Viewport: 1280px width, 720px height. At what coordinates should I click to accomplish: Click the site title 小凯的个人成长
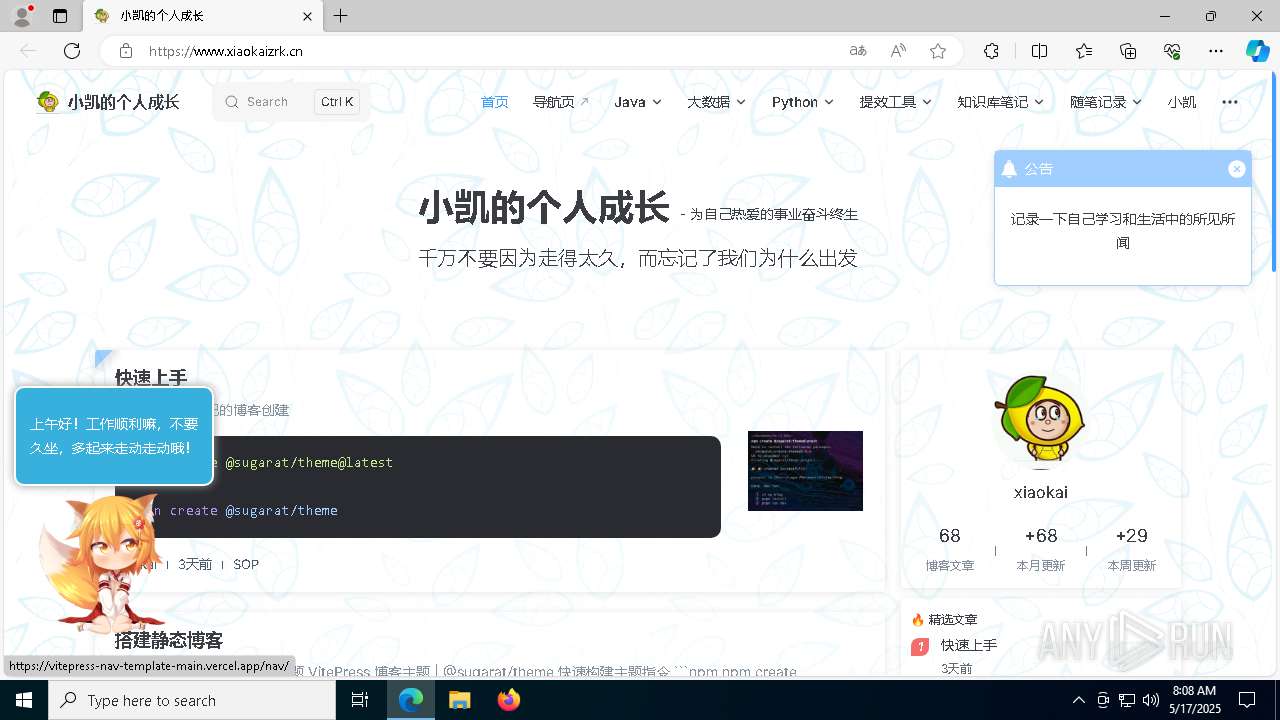[x=123, y=102]
